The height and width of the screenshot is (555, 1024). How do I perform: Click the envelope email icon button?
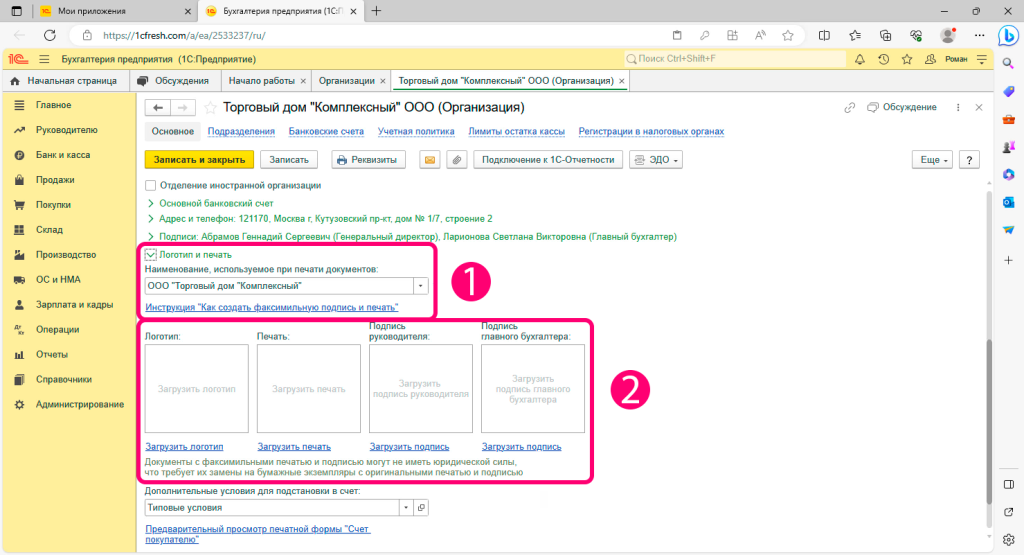(430, 160)
